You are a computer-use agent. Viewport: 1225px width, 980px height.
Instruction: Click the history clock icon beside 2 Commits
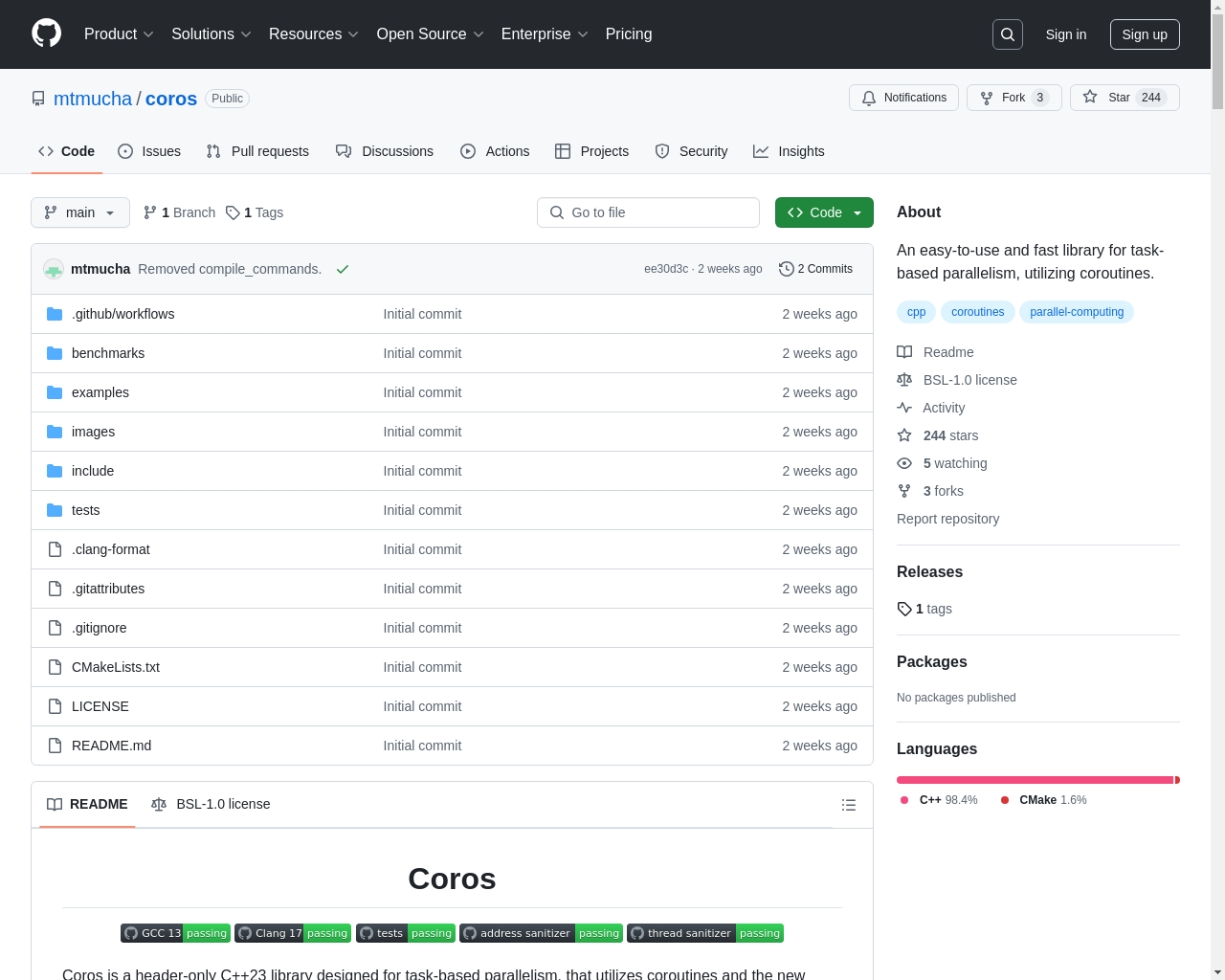coord(787,269)
